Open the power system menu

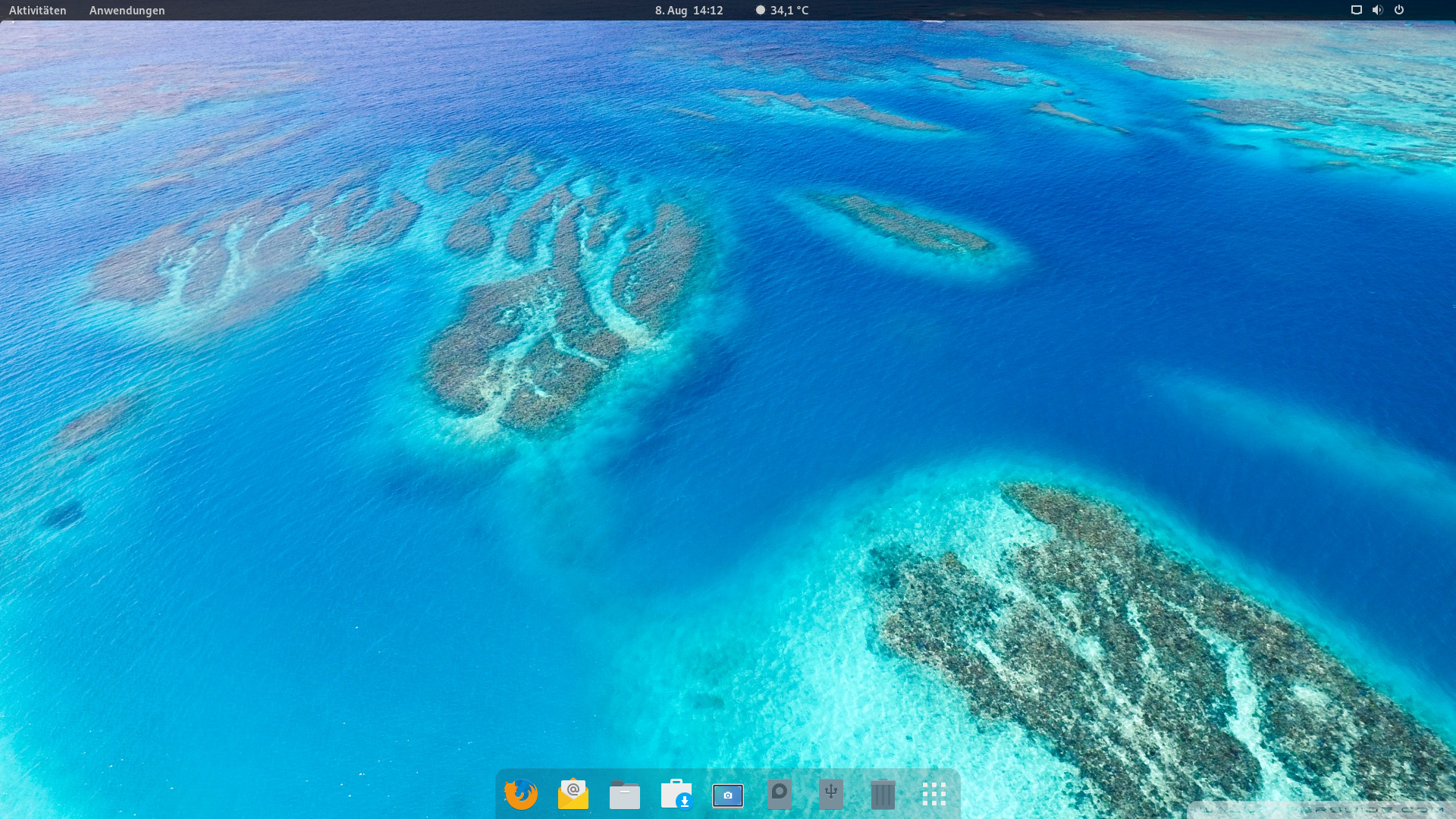tap(1399, 10)
